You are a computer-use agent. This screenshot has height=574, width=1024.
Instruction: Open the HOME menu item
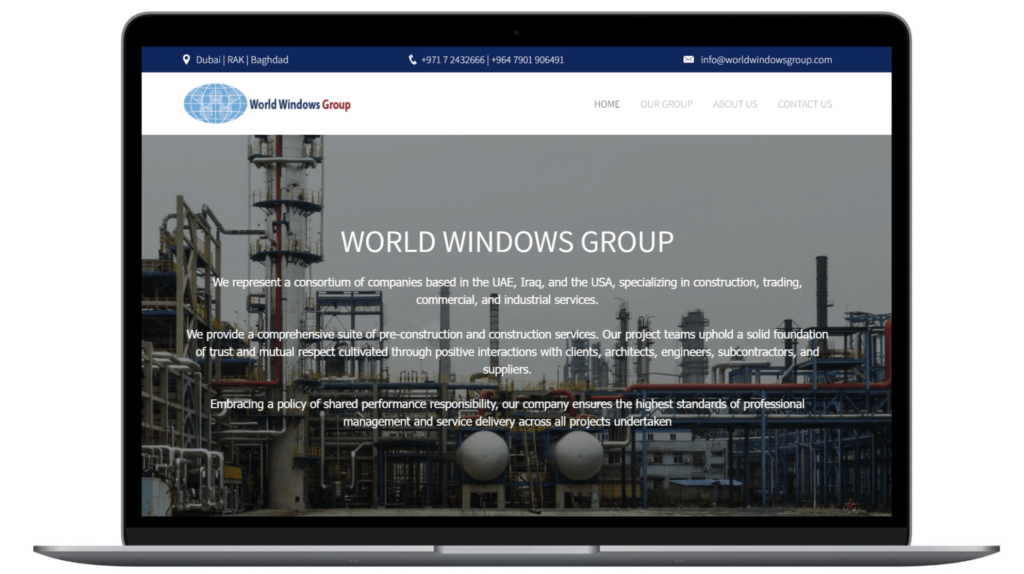pos(607,104)
